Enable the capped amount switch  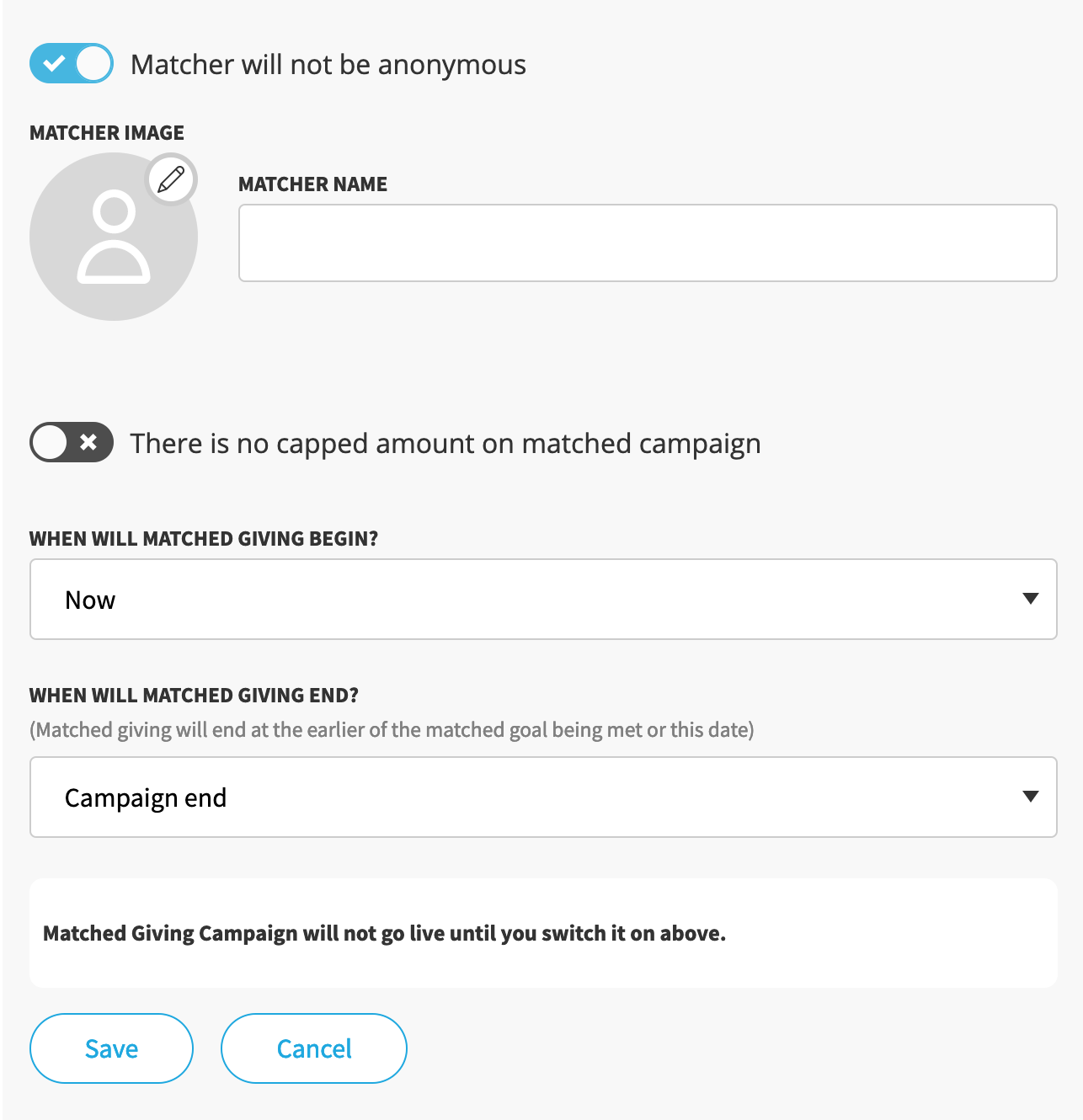click(72, 442)
